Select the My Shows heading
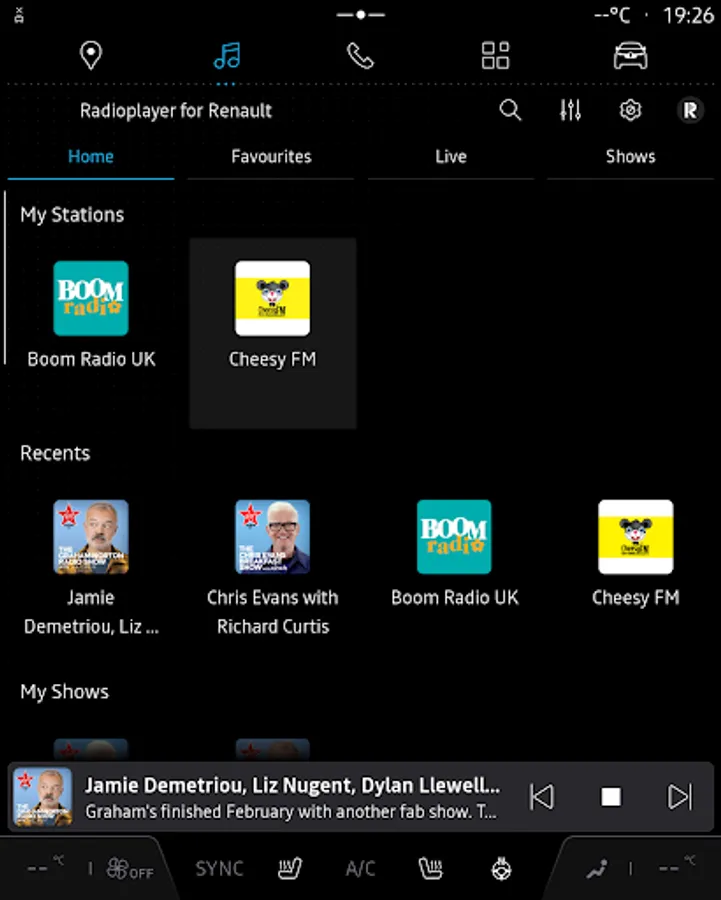Screen dimensions: 721x900 pyautogui.click(x=64, y=692)
